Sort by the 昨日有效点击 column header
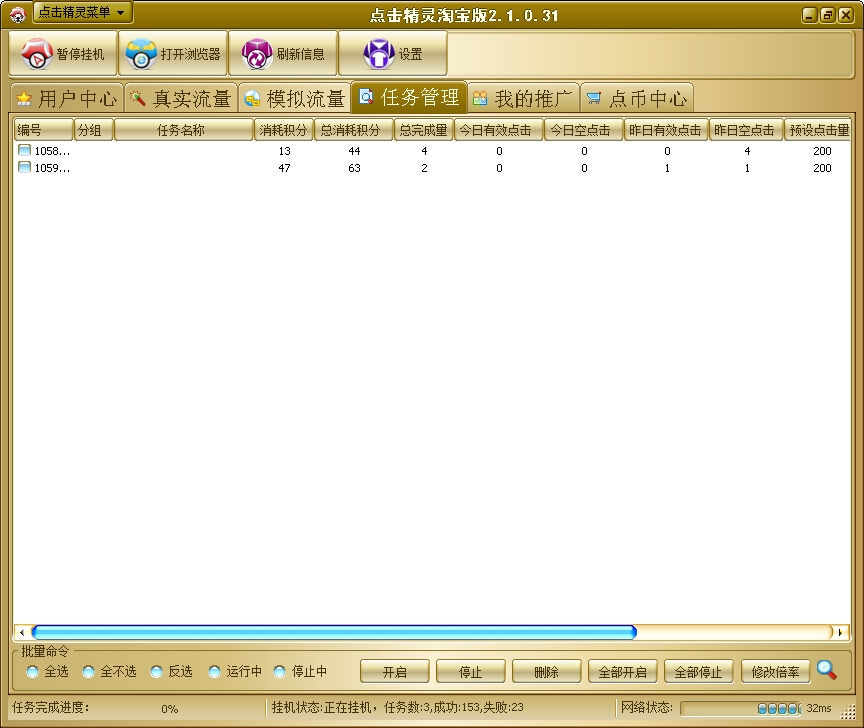This screenshot has width=864, height=728. click(x=666, y=130)
